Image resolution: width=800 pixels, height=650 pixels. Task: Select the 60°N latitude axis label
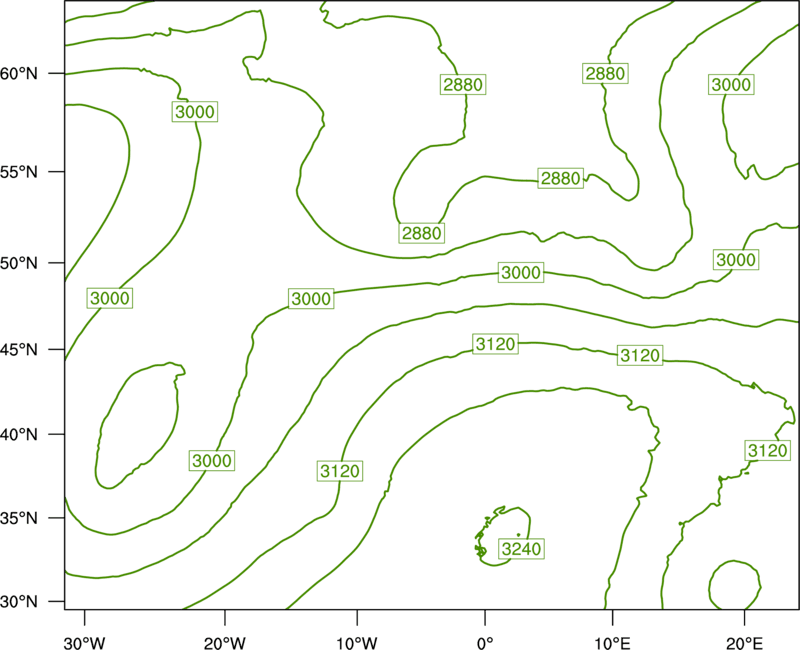pos(19,74)
